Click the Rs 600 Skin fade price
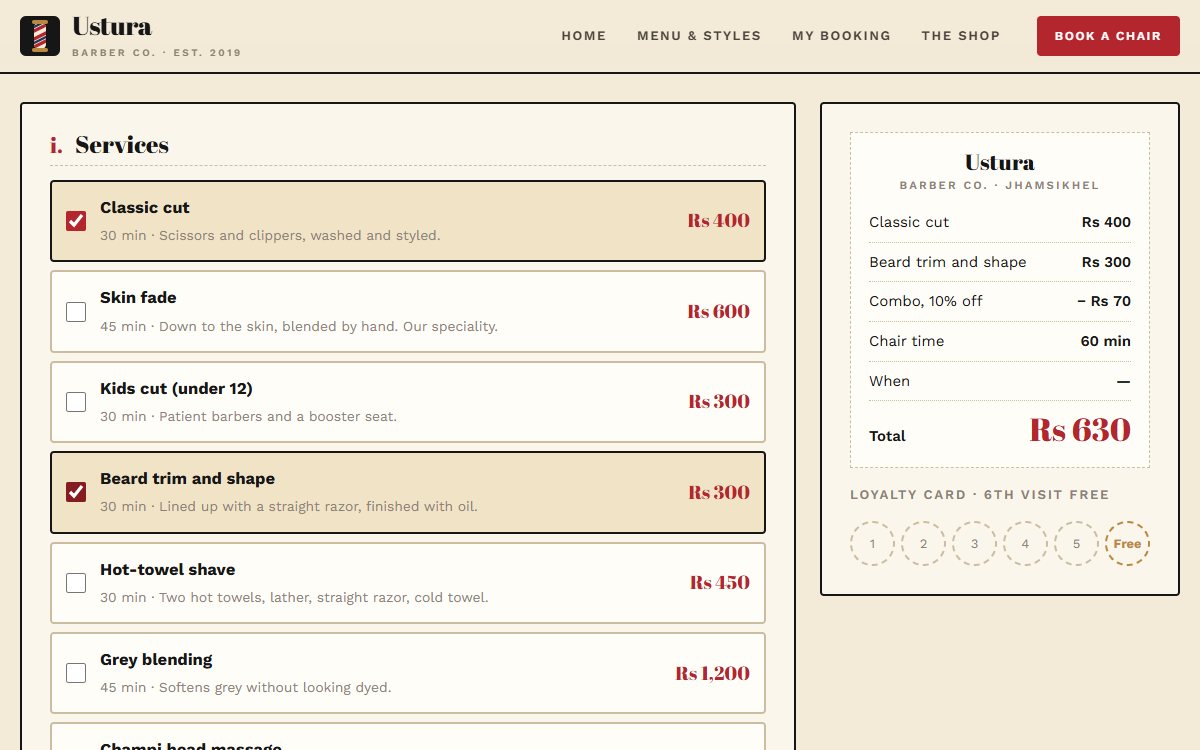 click(x=718, y=312)
